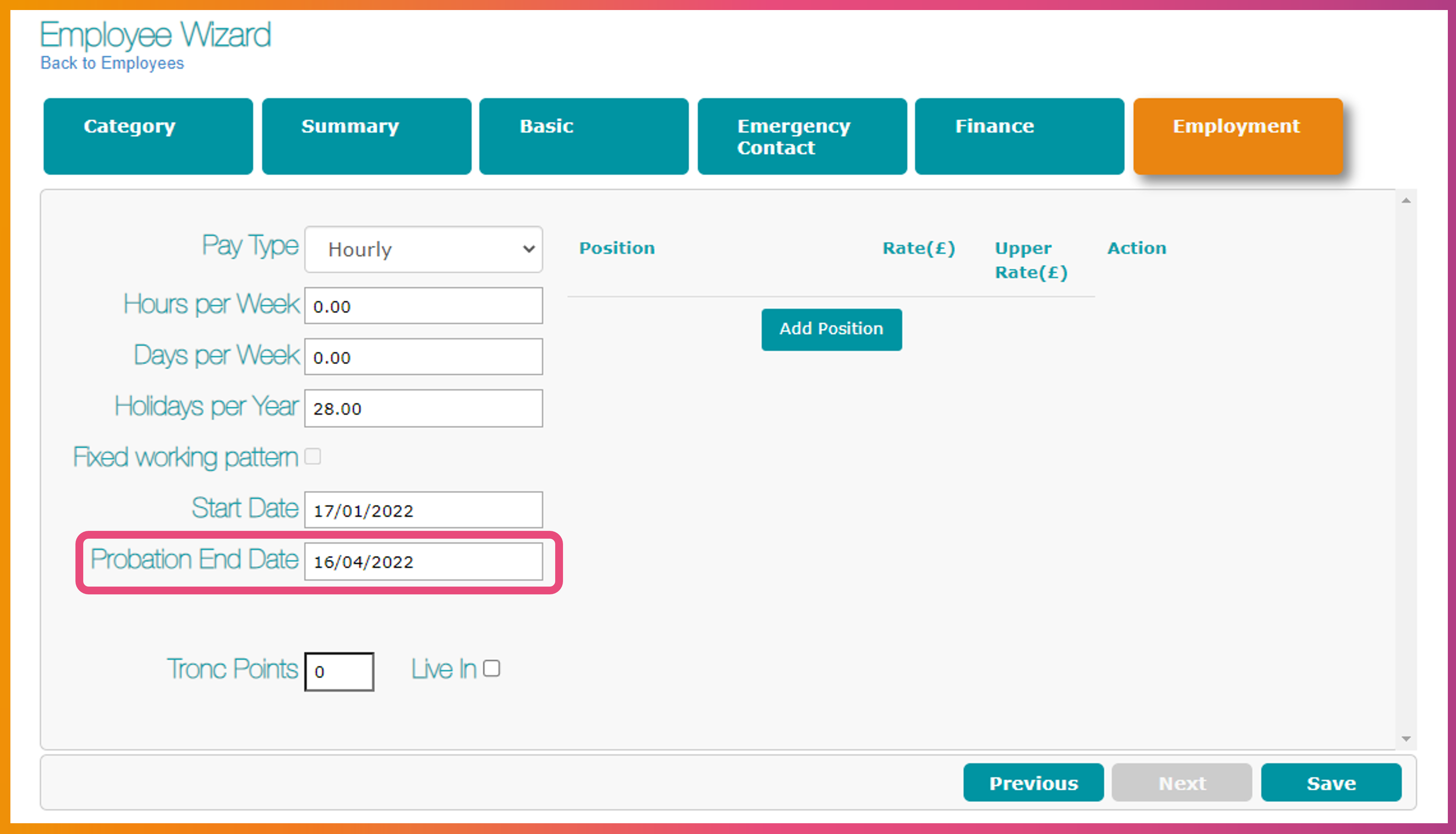Viewport: 1456px width, 834px height.
Task: Switch to the Finance tab
Action: point(1019,136)
